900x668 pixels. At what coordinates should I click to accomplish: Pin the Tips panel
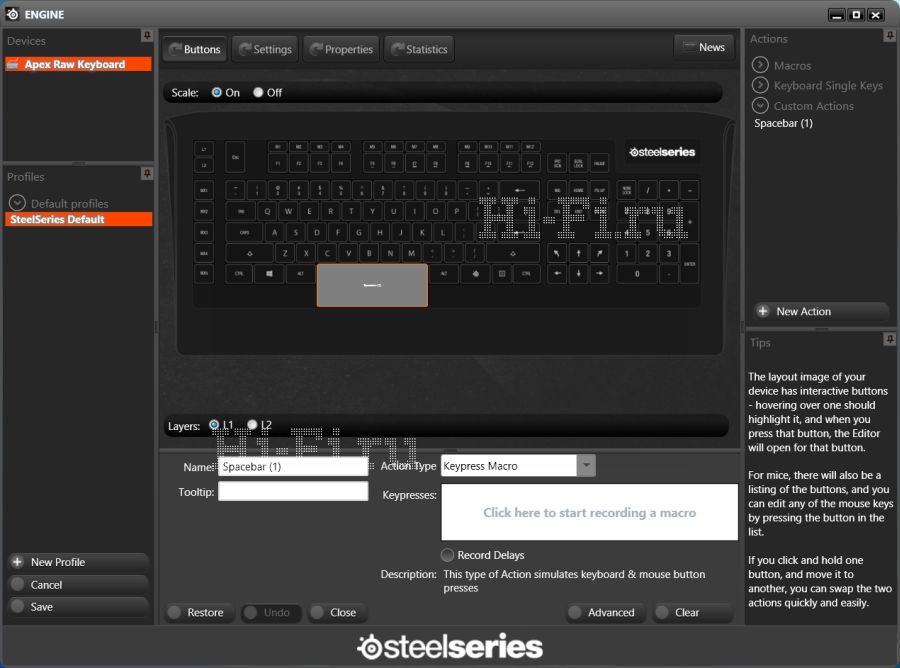coord(889,340)
